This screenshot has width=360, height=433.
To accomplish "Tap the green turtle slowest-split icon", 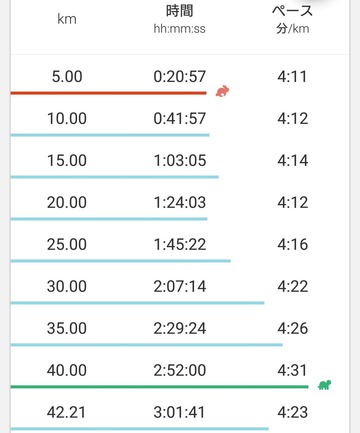I will (324, 385).
